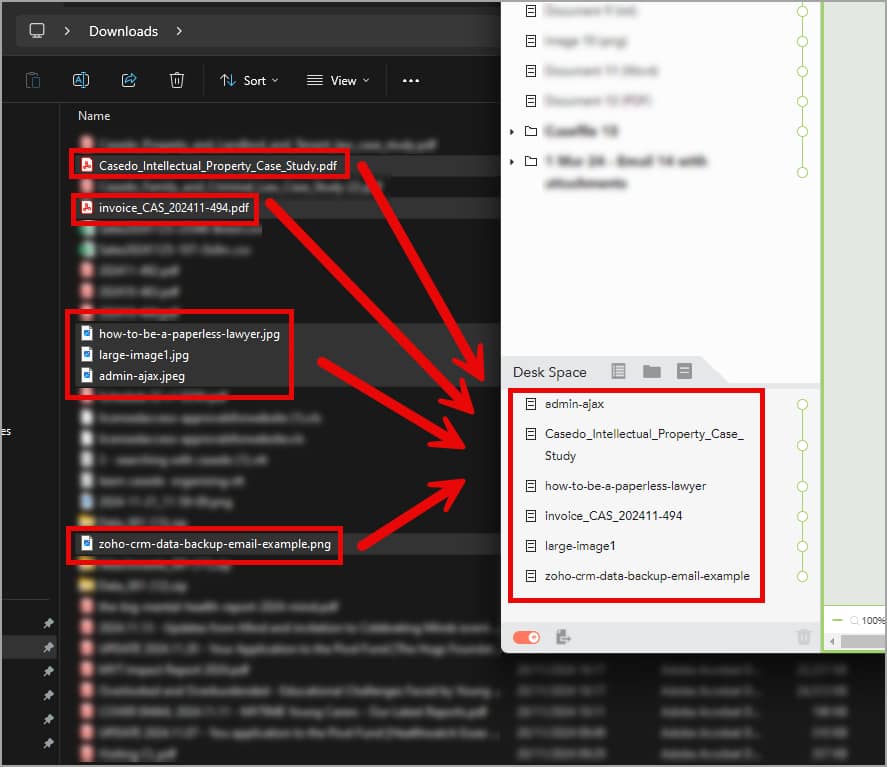Select admin-ajax.jpeg in the Downloads list
Image resolution: width=887 pixels, height=767 pixels.
click(x=141, y=376)
